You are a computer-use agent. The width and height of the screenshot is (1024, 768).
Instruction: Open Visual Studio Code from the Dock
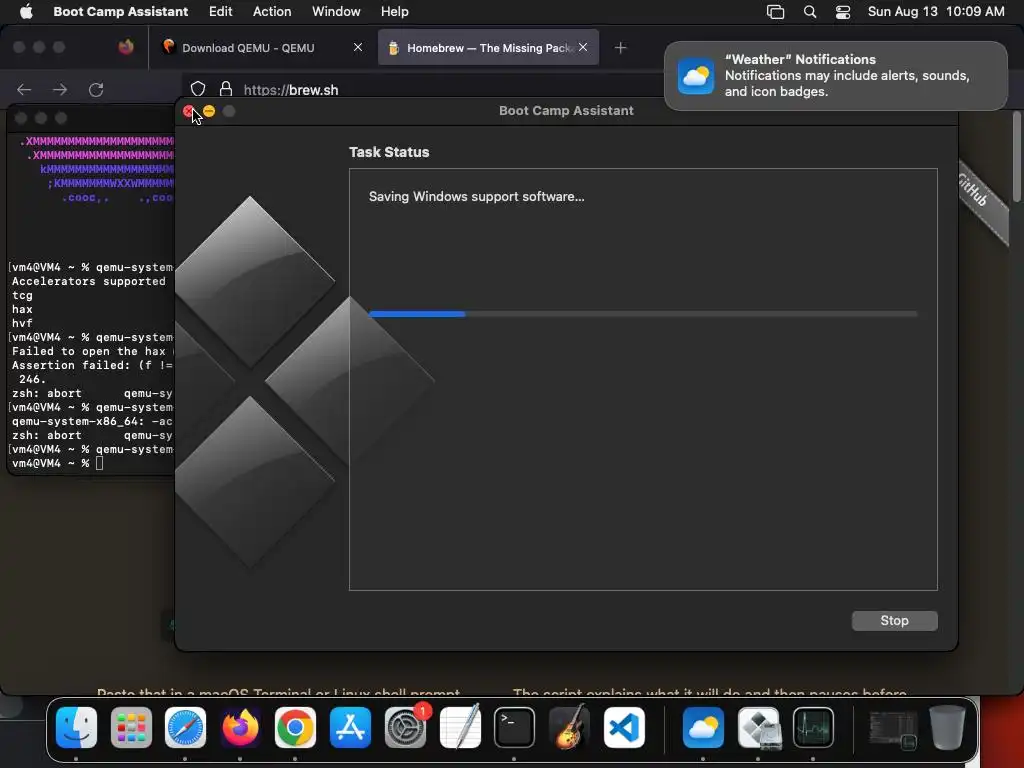coord(624,727)
